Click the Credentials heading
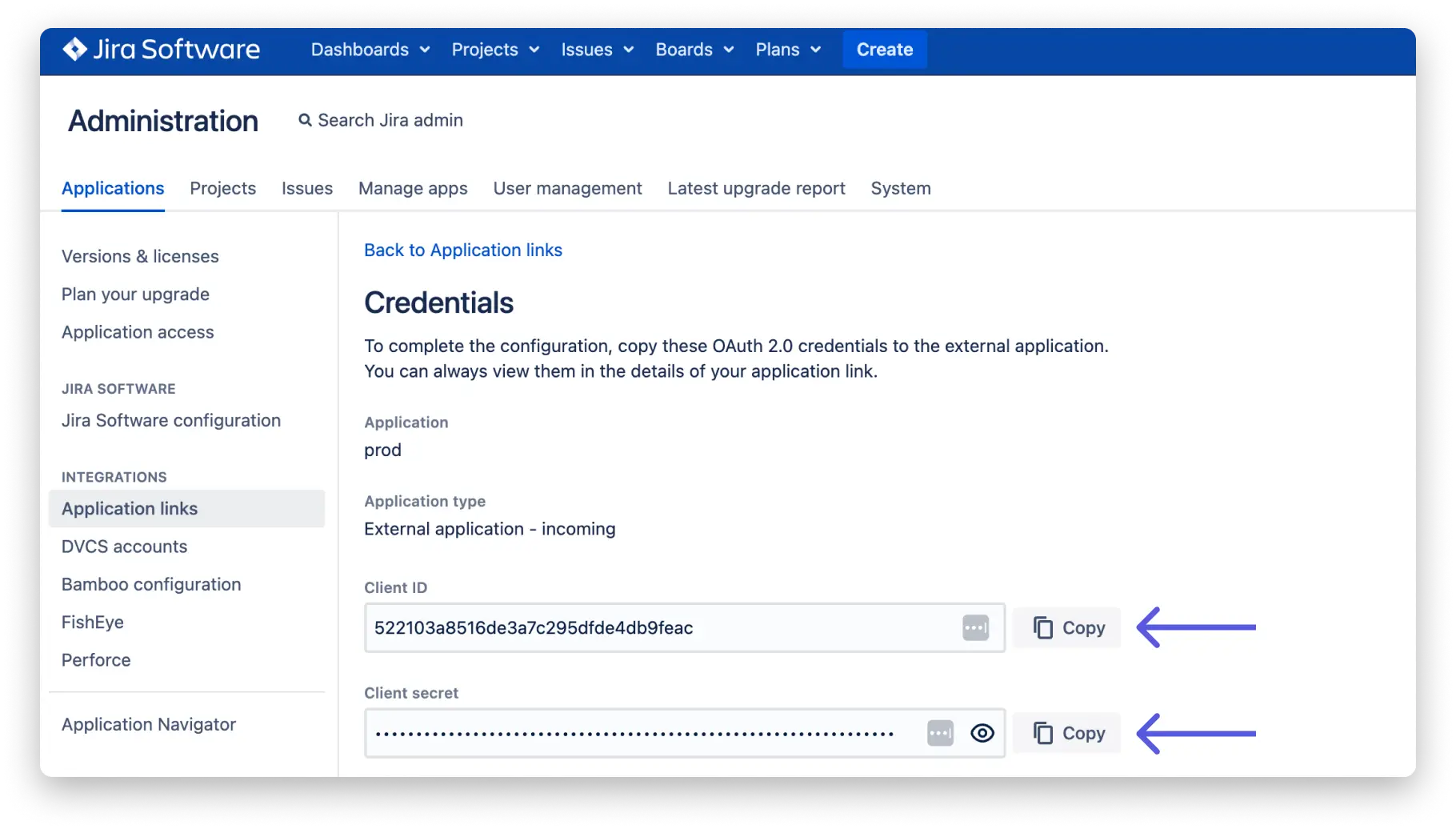The width and height of the screenshot is (1456, 829). click(438, 303)
